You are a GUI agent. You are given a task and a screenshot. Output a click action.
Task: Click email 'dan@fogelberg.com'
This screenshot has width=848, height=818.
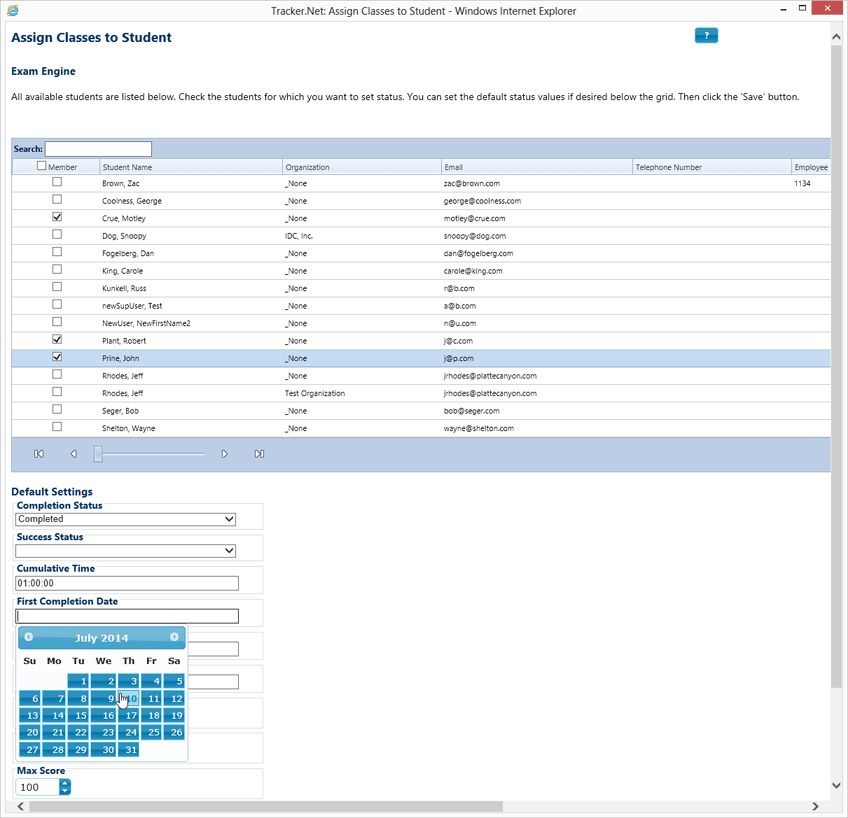478,254
